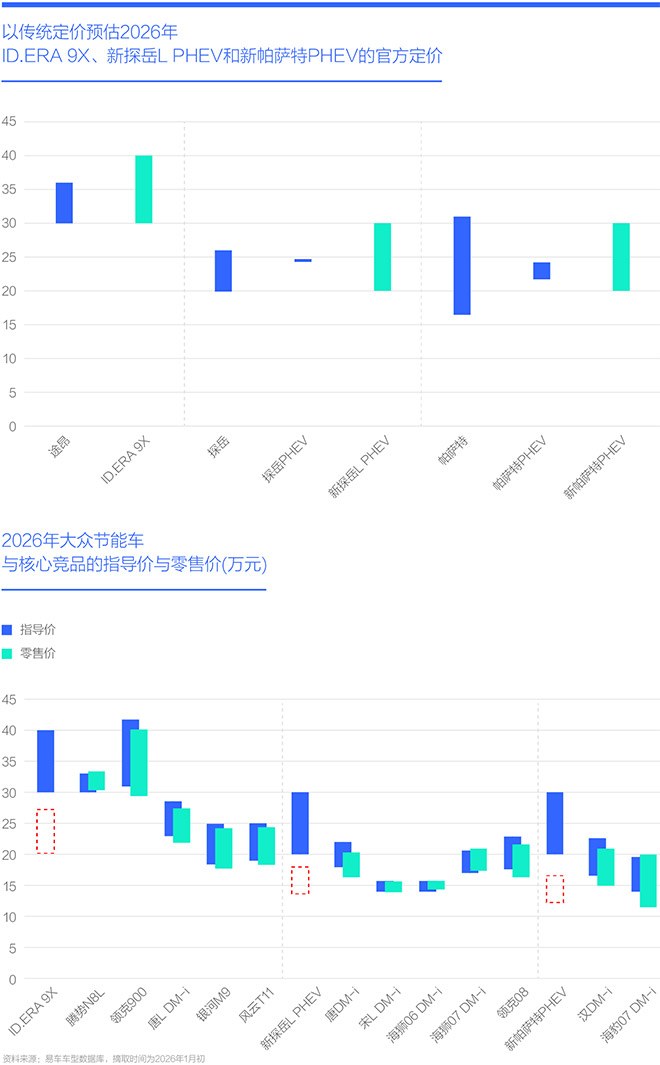Click the blue 指导价 legend swatch
Screen dimensions: 660x1065
pyautogui.click(x=8, y=629)
